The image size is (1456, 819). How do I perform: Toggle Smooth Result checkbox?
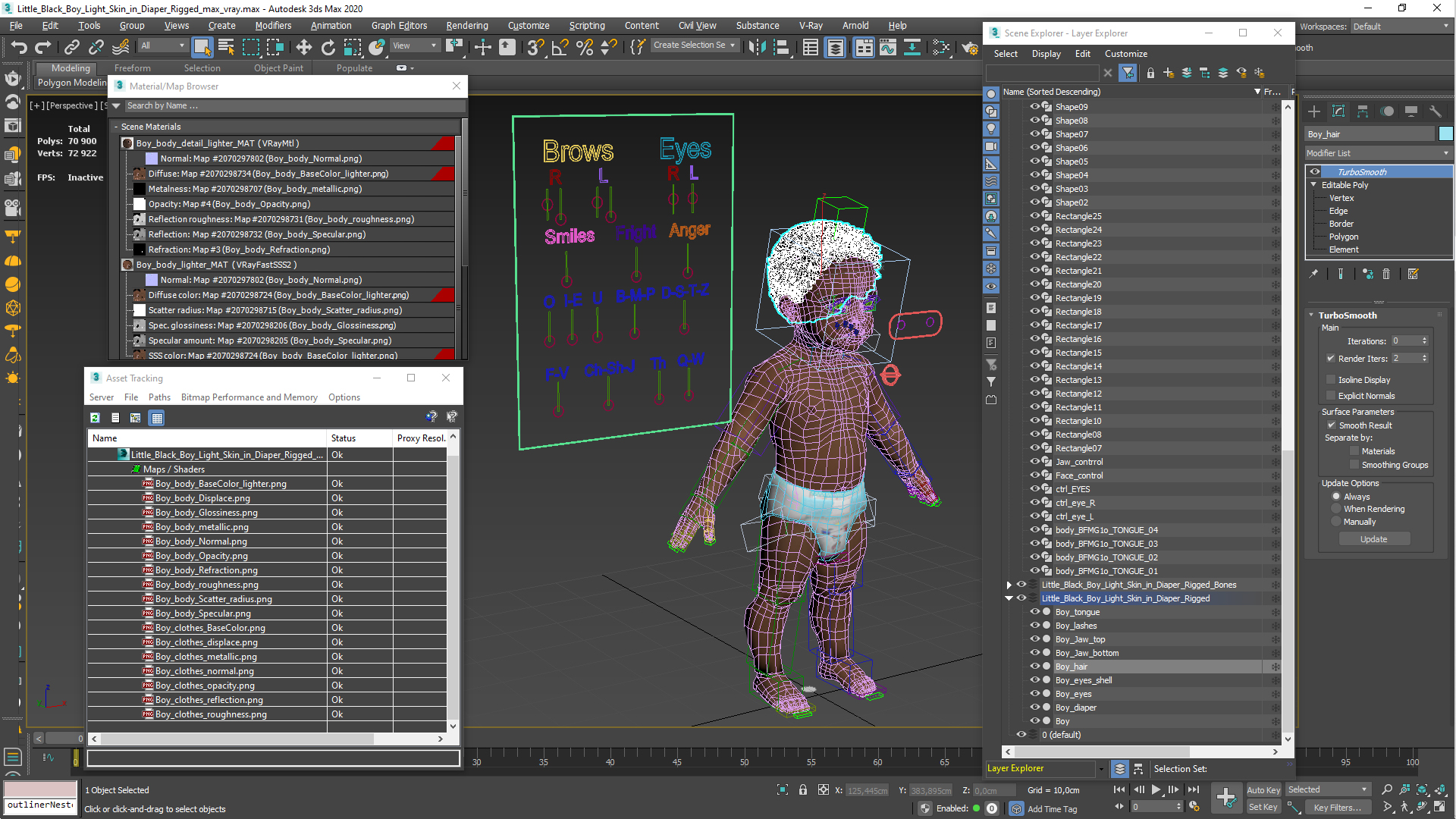(x=1332, y=425)
